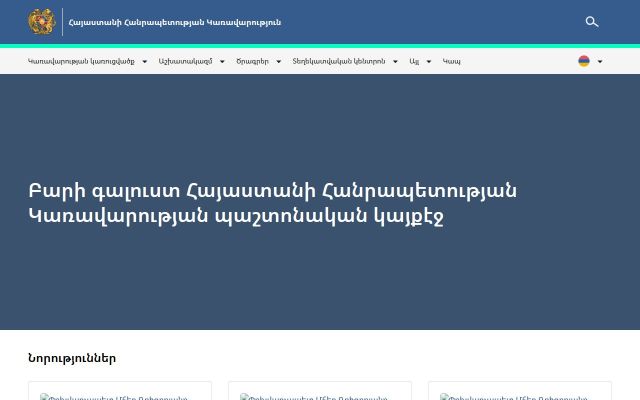Expand arrow next to Տեղեկատվական կենտրոն
Screen dimensions: 640x400
[x=395, y=62]
